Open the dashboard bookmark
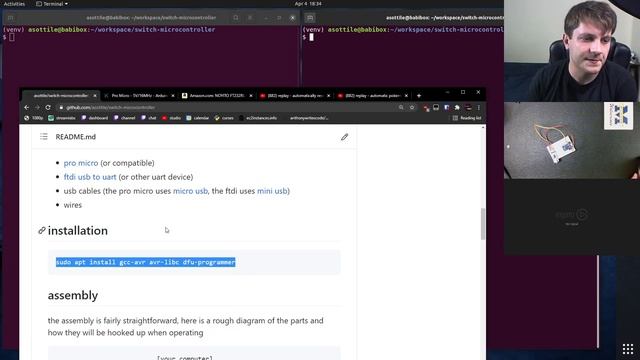 point(95,118)
